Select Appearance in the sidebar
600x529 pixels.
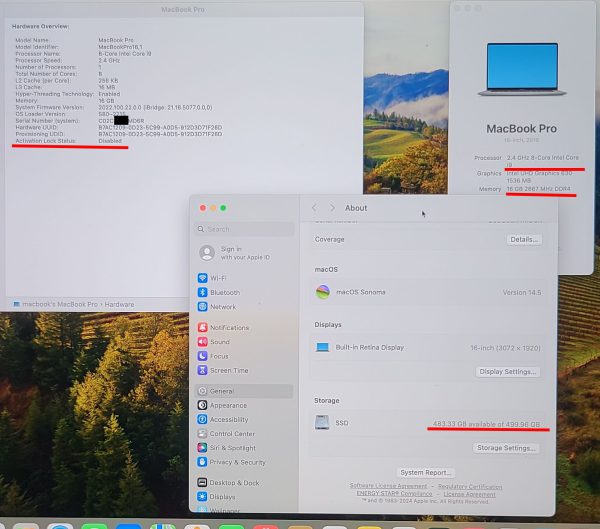click(228, 405)
